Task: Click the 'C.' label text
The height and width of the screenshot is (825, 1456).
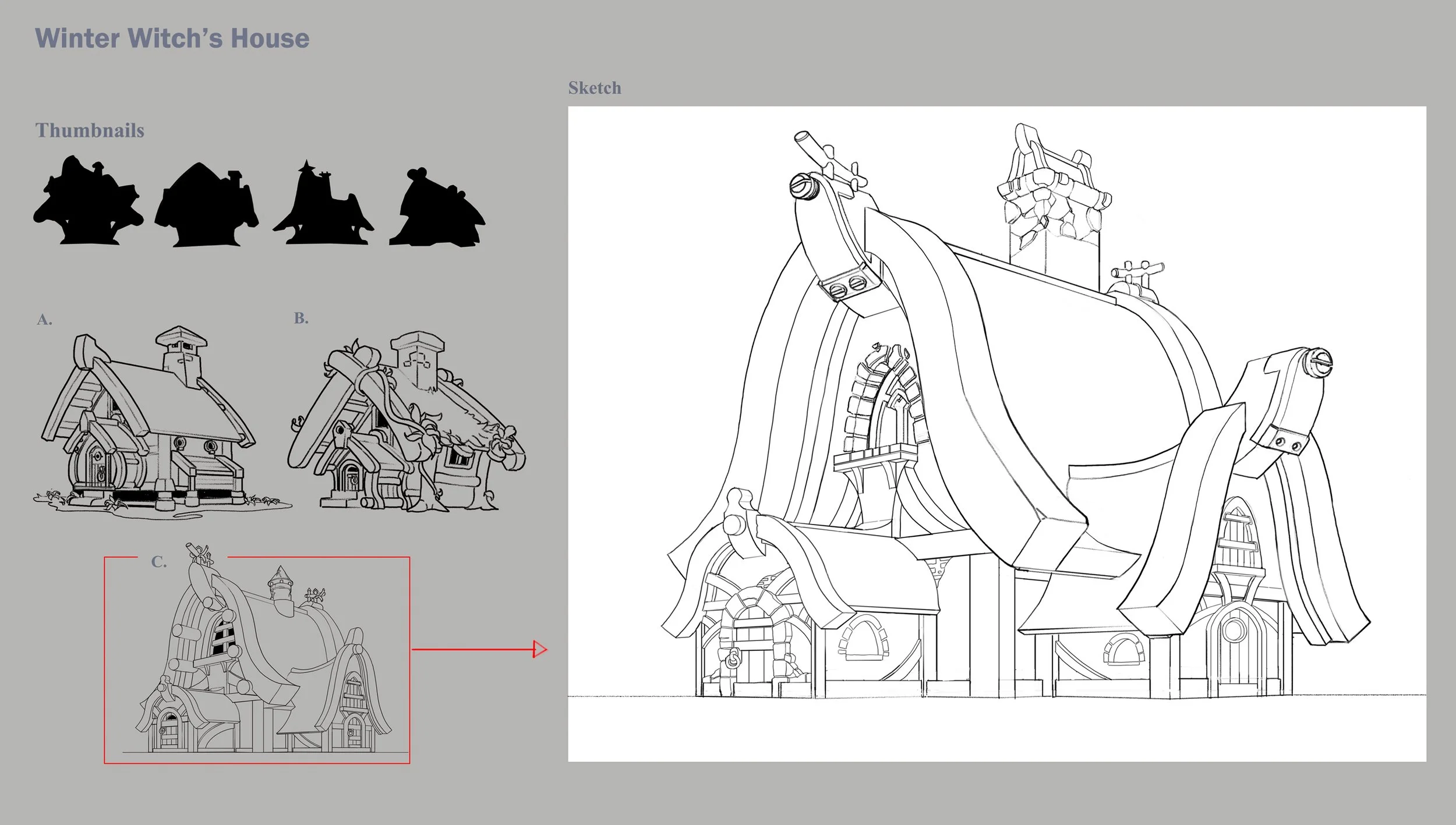Action: tap(159, 562)
